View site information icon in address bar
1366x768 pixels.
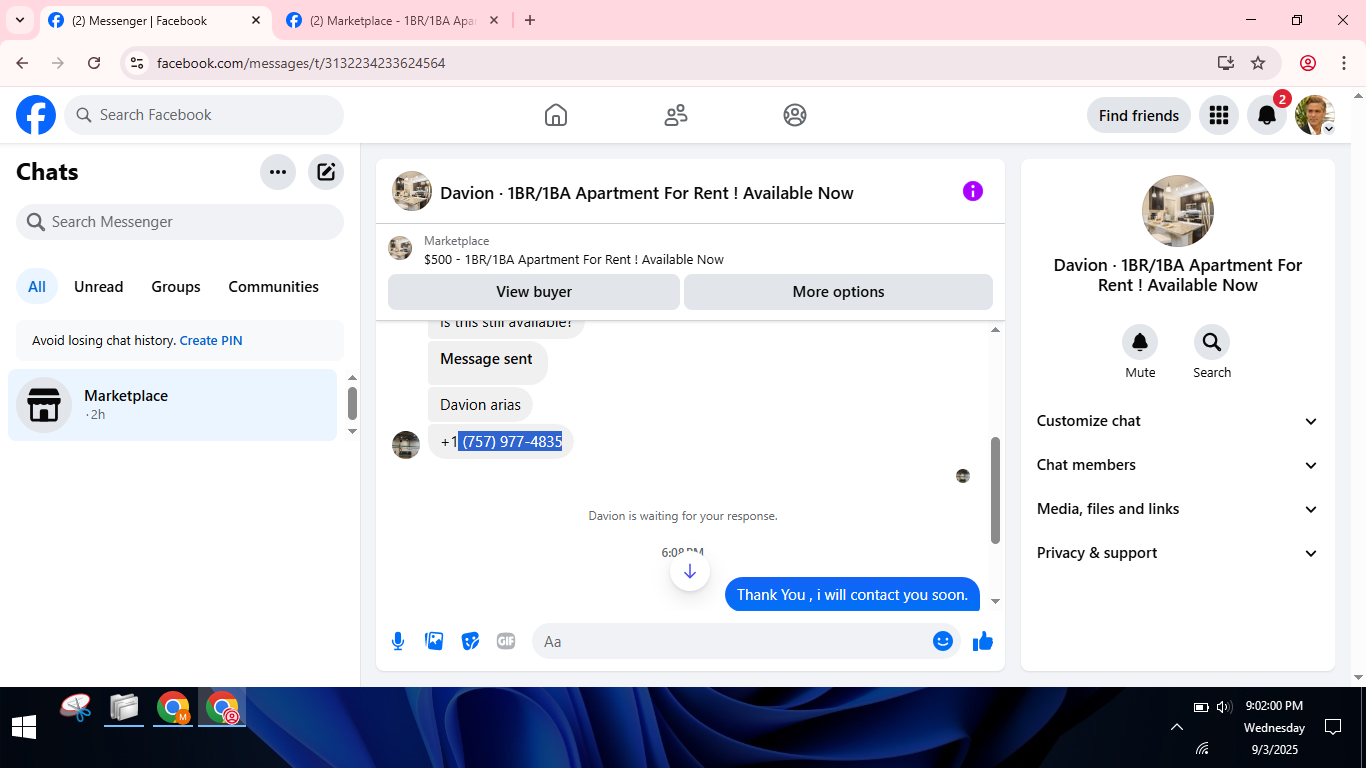point(138,63)
